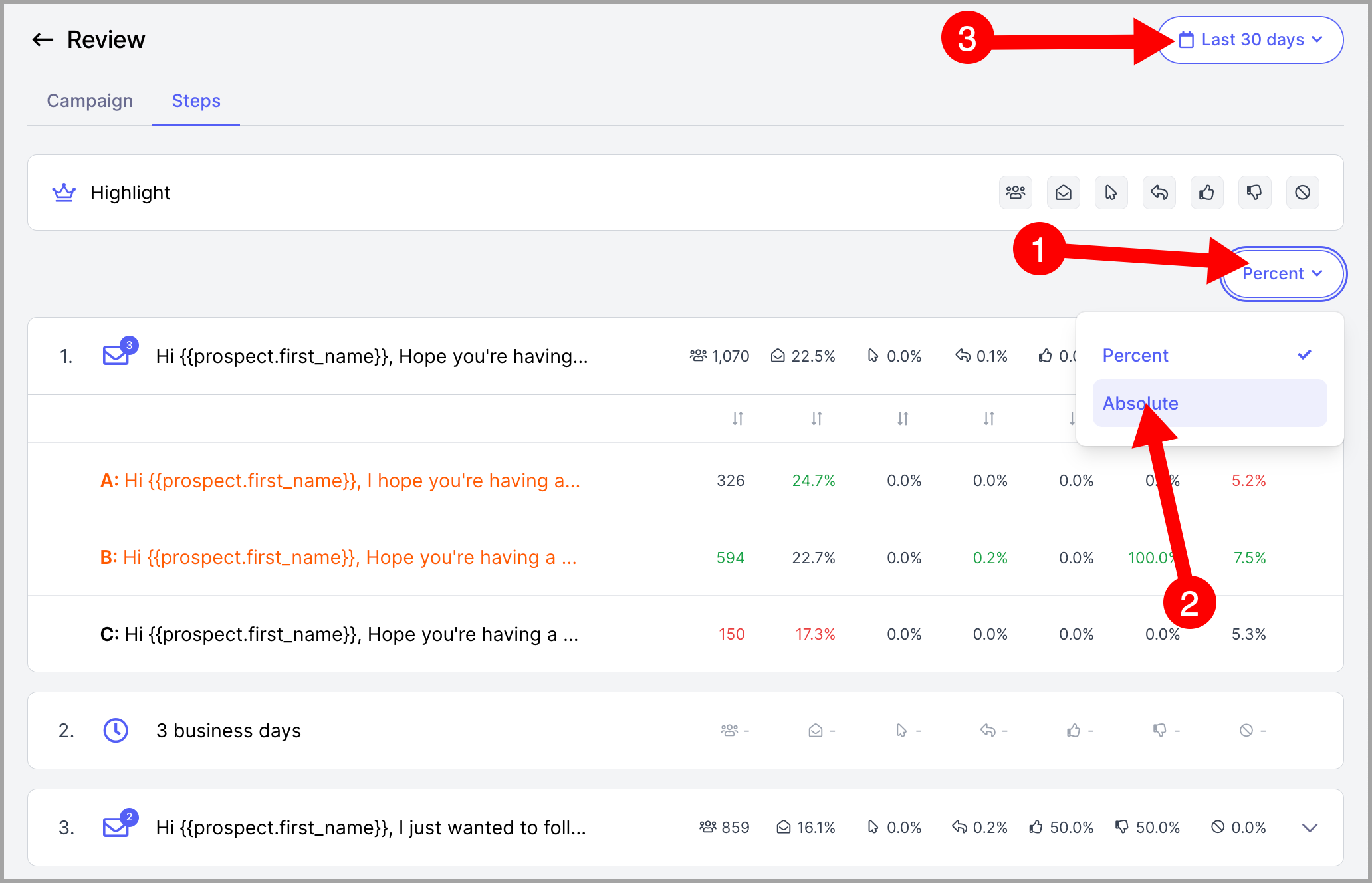Sort variants by open rate column
This screenshot has height=883, width=1372.
tap(817, 418)
